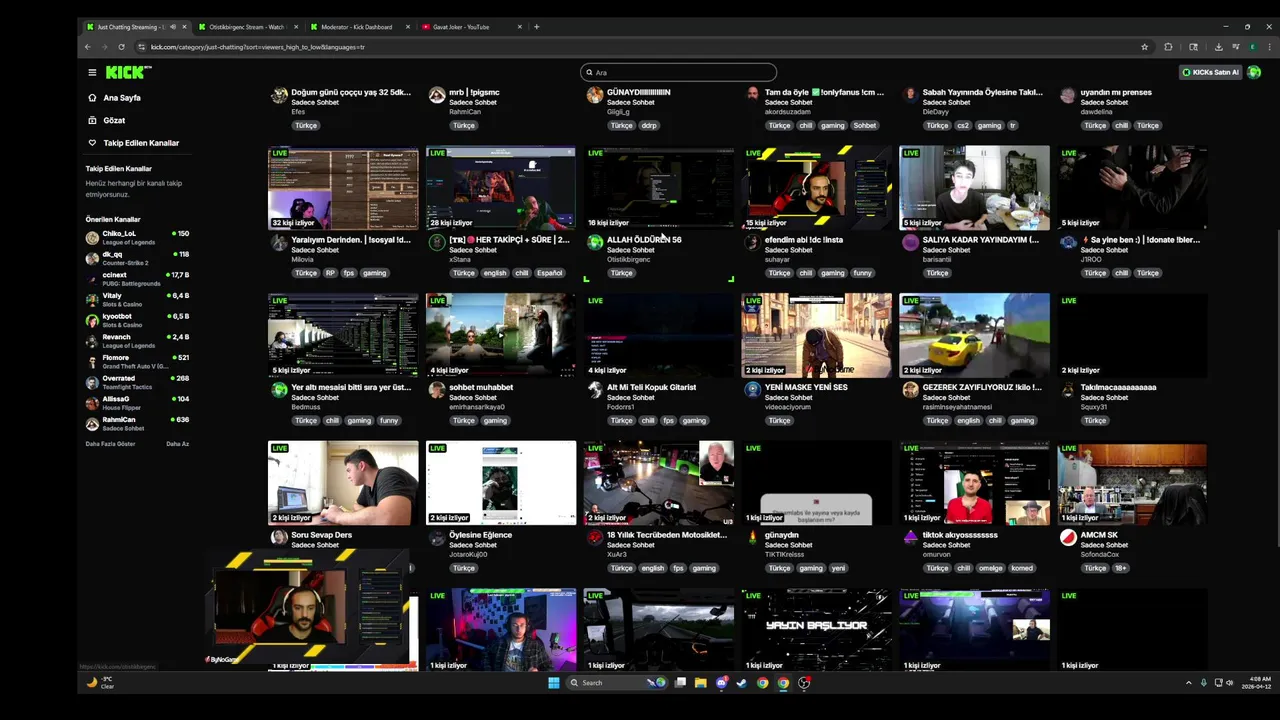This screenshot has height=720, width=1280.
Task: Click the Takılmacaaaaaaaaaa stream title
Action: [1118, 387]
